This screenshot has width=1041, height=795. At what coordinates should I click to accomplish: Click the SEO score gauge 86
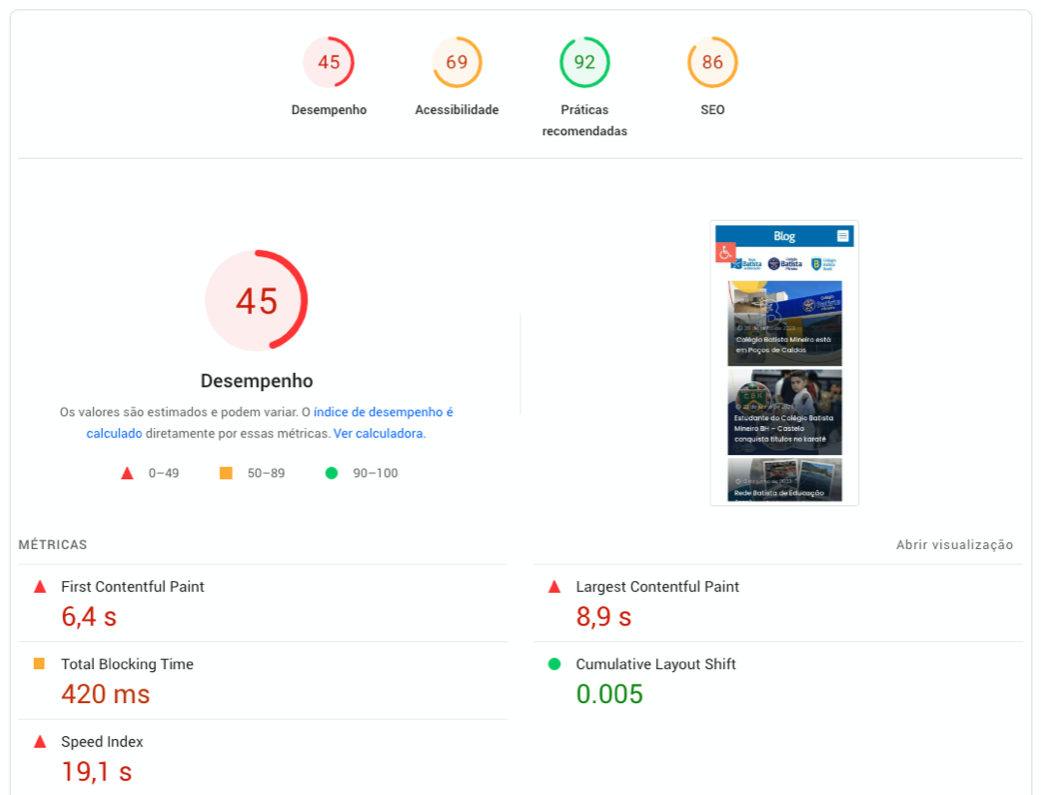pyautogui.click(x=712, y=62)
